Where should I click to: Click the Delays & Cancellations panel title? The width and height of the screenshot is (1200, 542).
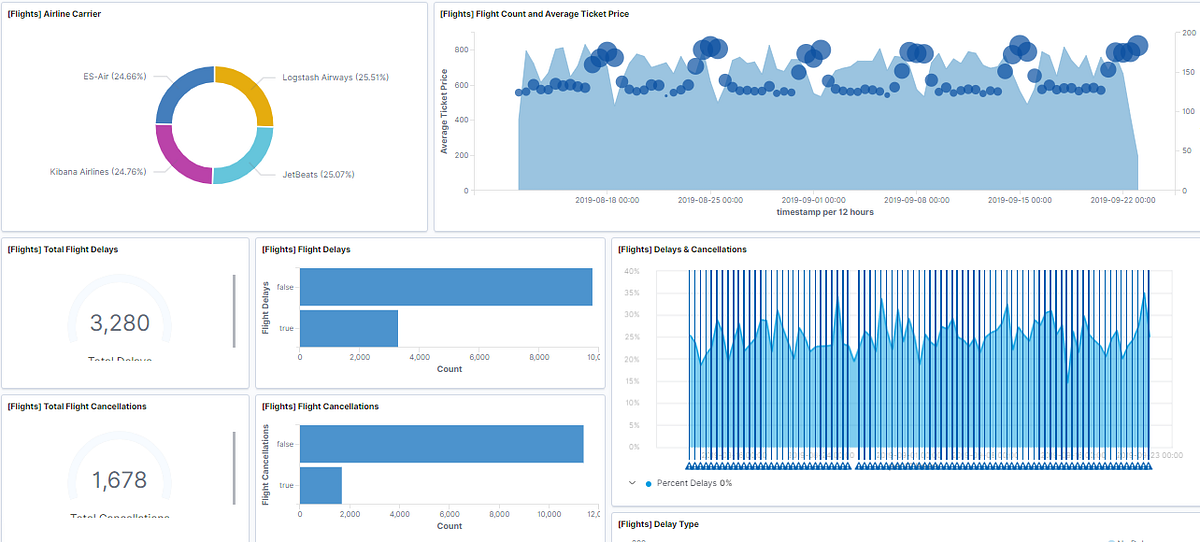coord(682,249)
